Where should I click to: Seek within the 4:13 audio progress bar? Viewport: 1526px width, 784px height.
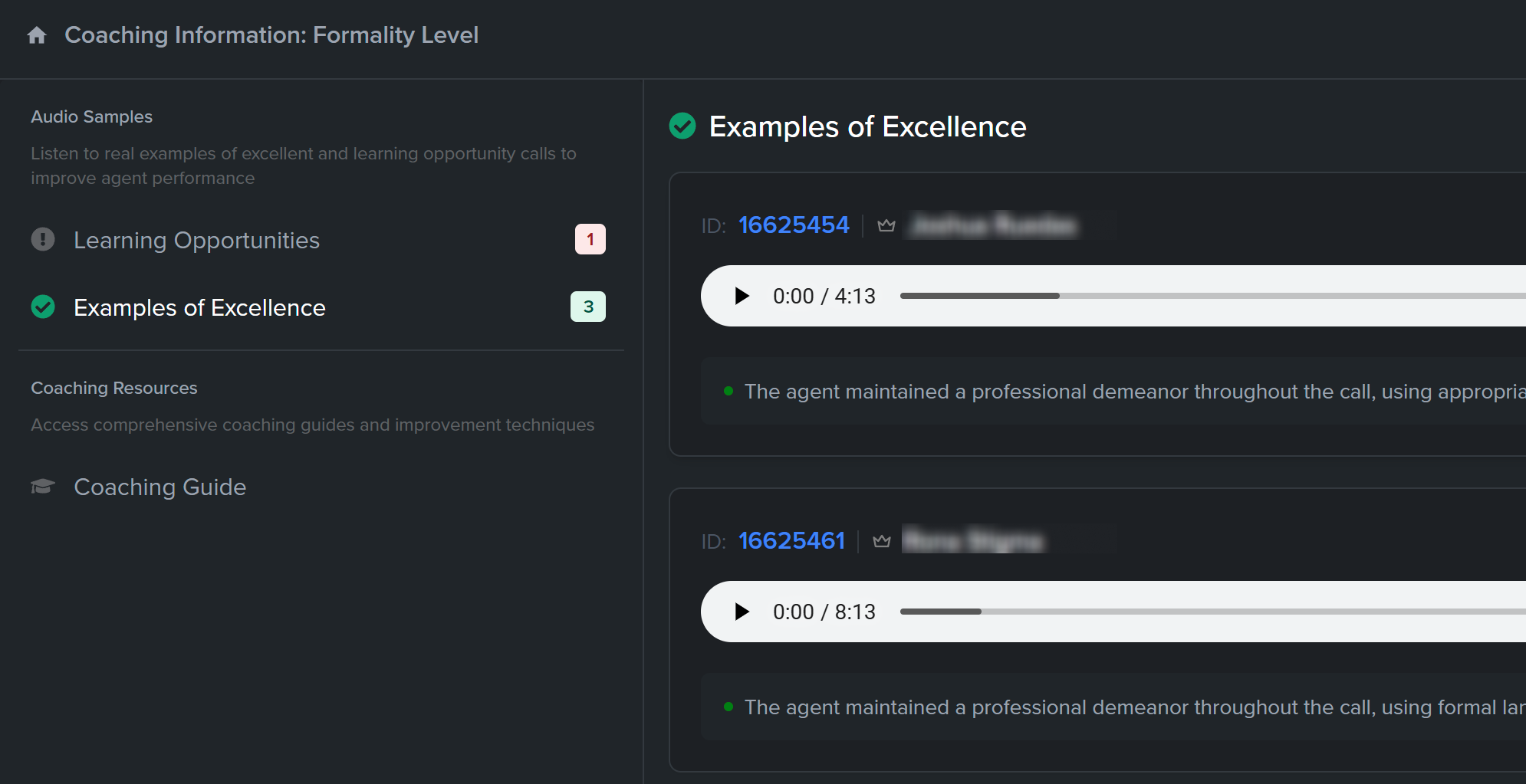tap(1212, 296)
